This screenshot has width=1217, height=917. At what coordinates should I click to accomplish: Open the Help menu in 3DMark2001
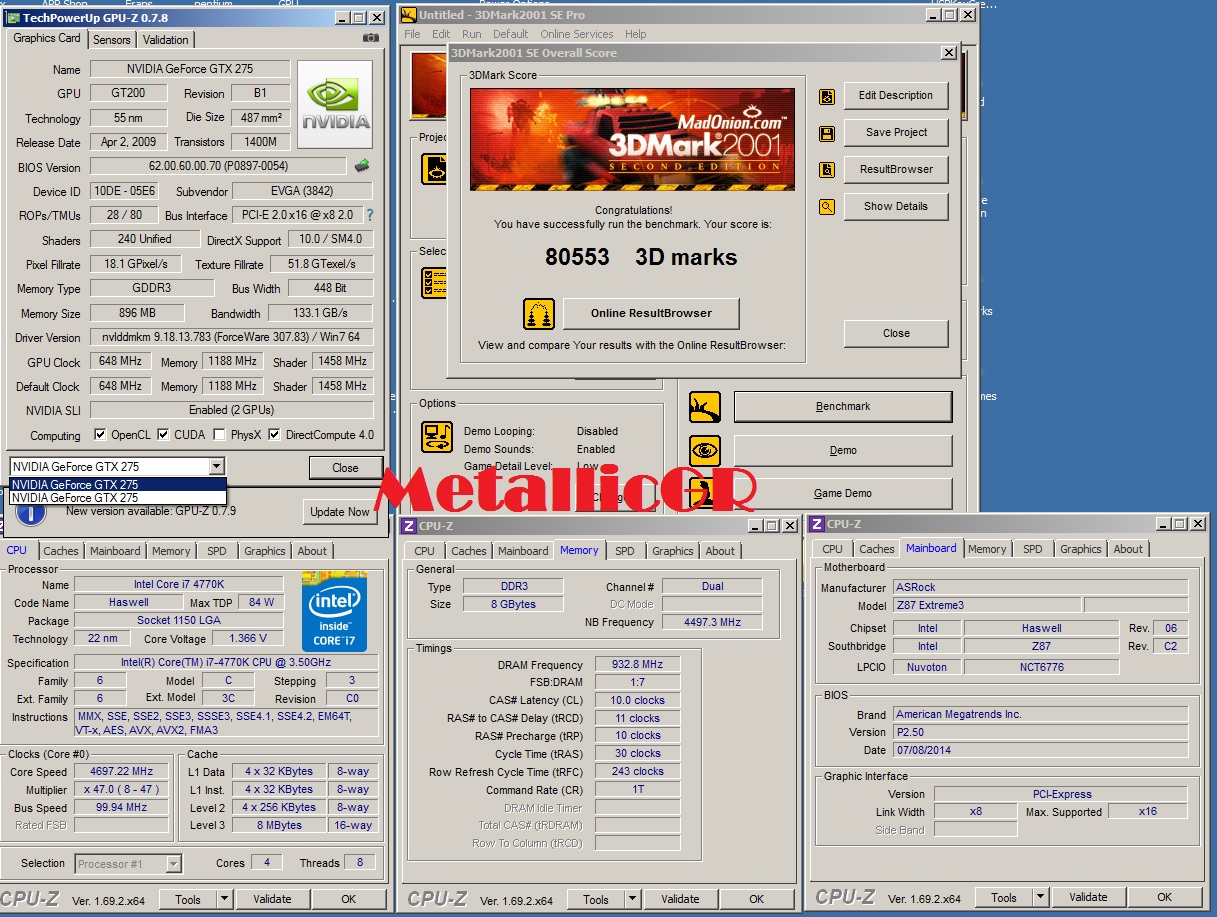tap(636, 34)
